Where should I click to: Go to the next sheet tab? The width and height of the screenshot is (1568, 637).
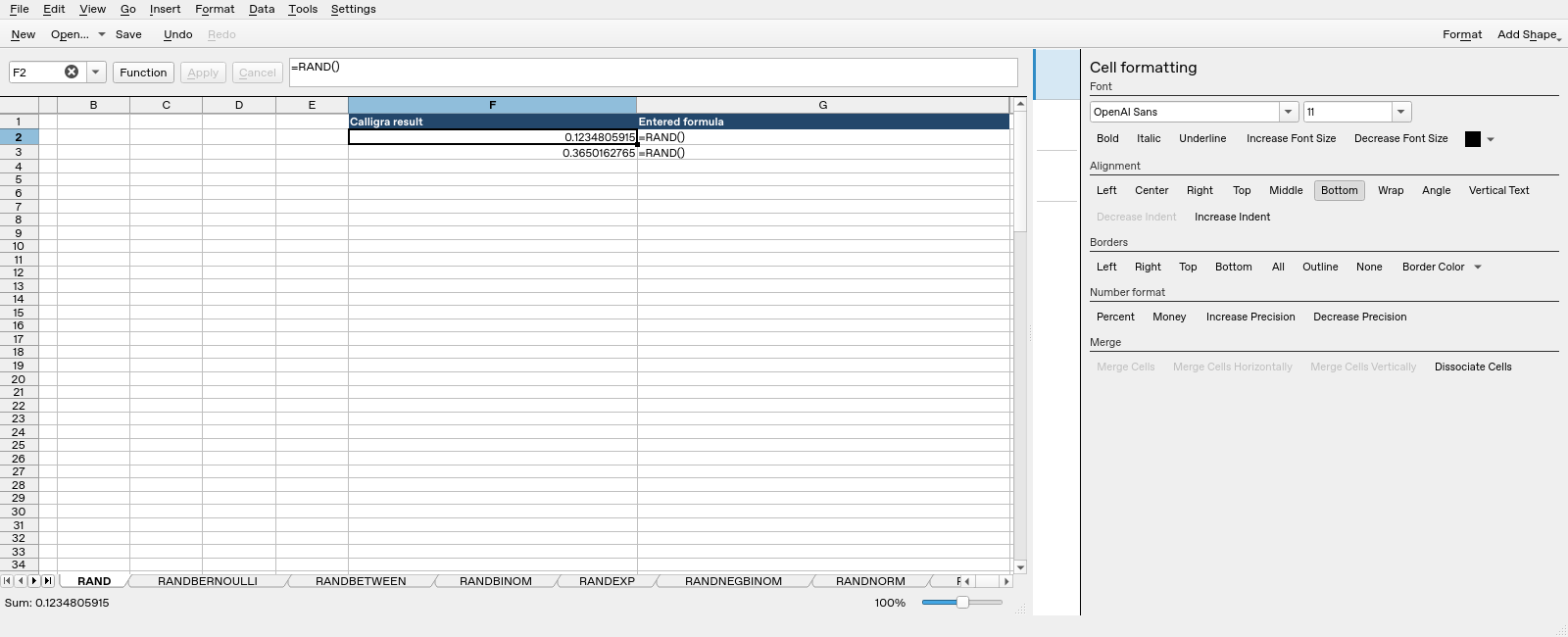click(34, 581)
